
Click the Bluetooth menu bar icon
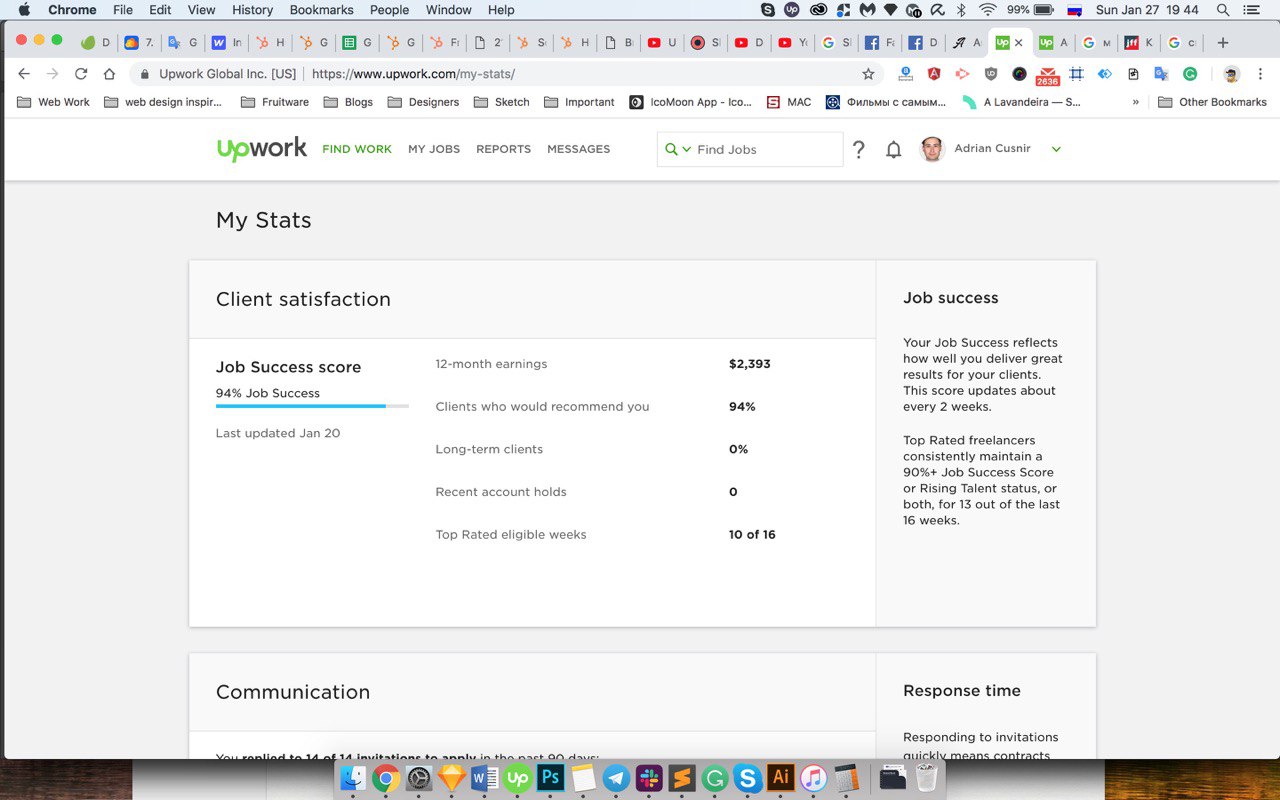pyautogui.click(x=961, y=10)
